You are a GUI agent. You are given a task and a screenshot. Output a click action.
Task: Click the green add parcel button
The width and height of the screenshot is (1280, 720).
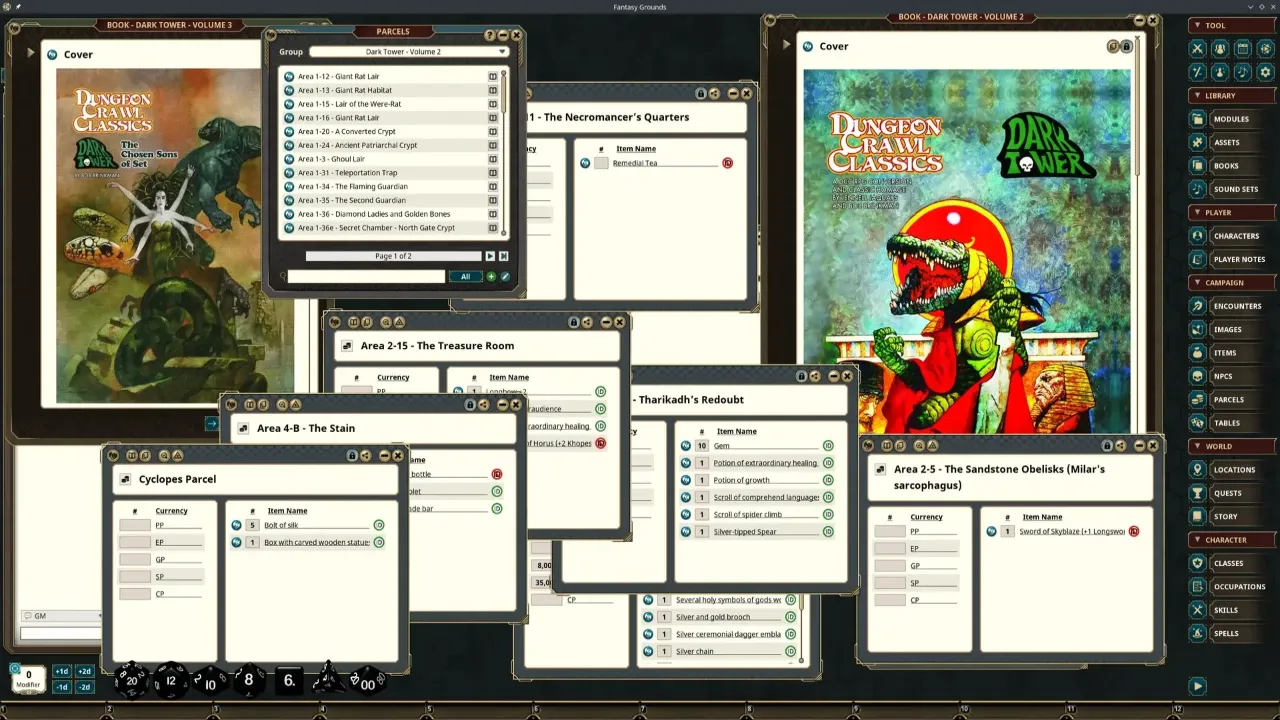[491, 276]
